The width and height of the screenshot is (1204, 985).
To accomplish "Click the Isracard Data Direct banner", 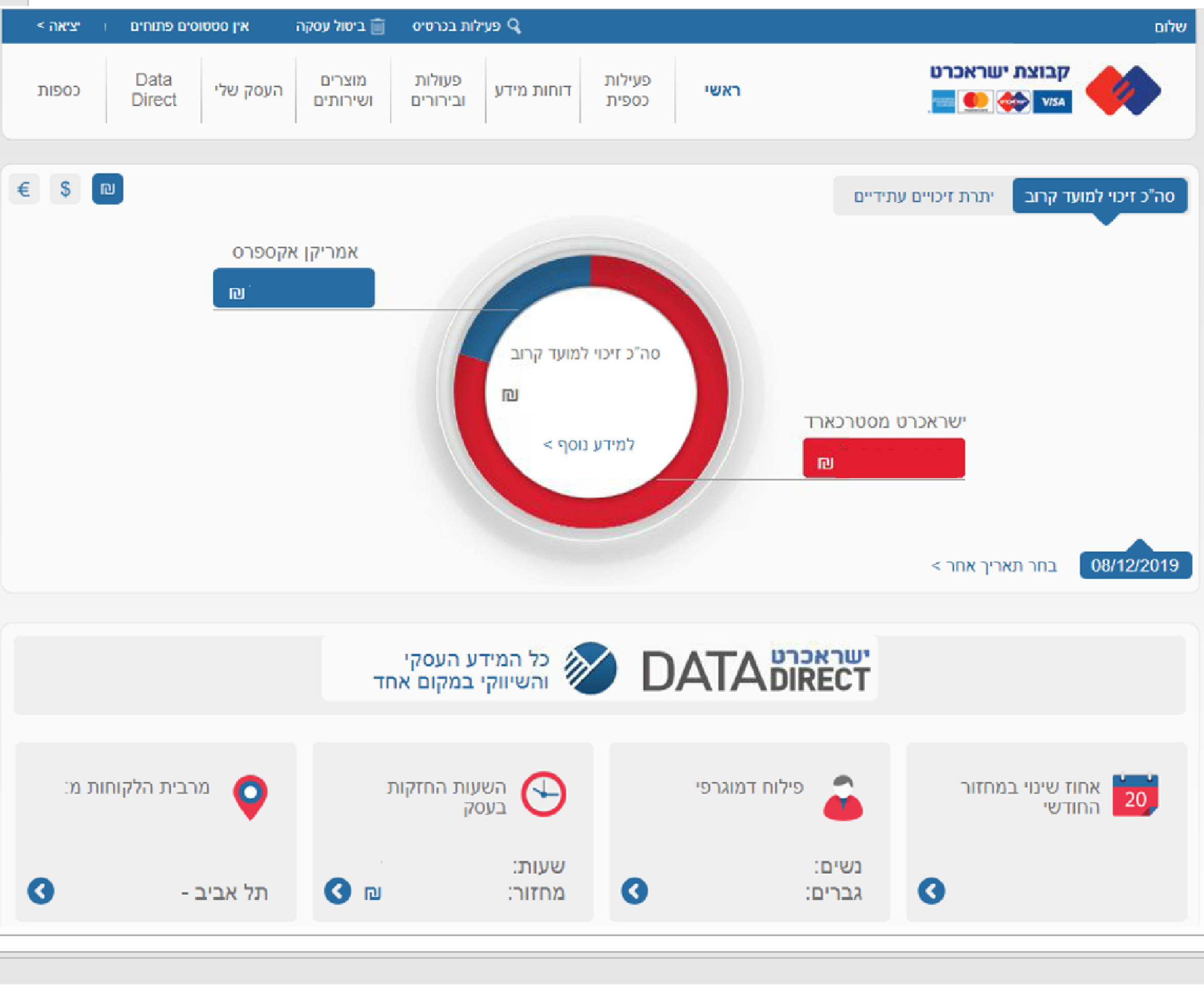I will click(x=599, y=668).
